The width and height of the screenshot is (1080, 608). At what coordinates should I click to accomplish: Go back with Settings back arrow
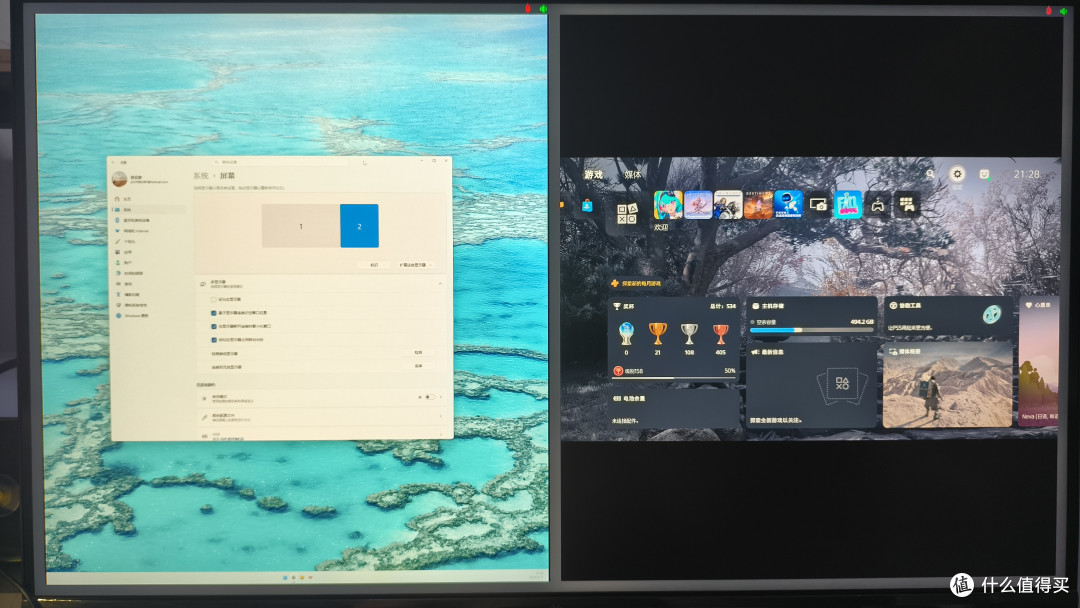tap(115, 162)
